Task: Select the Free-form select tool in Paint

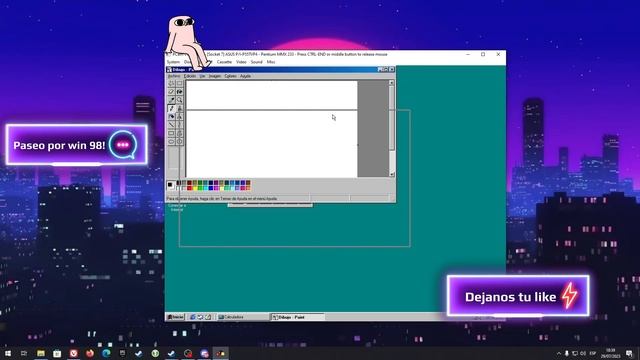Action: pyautogui.click(x=171, y=83)
